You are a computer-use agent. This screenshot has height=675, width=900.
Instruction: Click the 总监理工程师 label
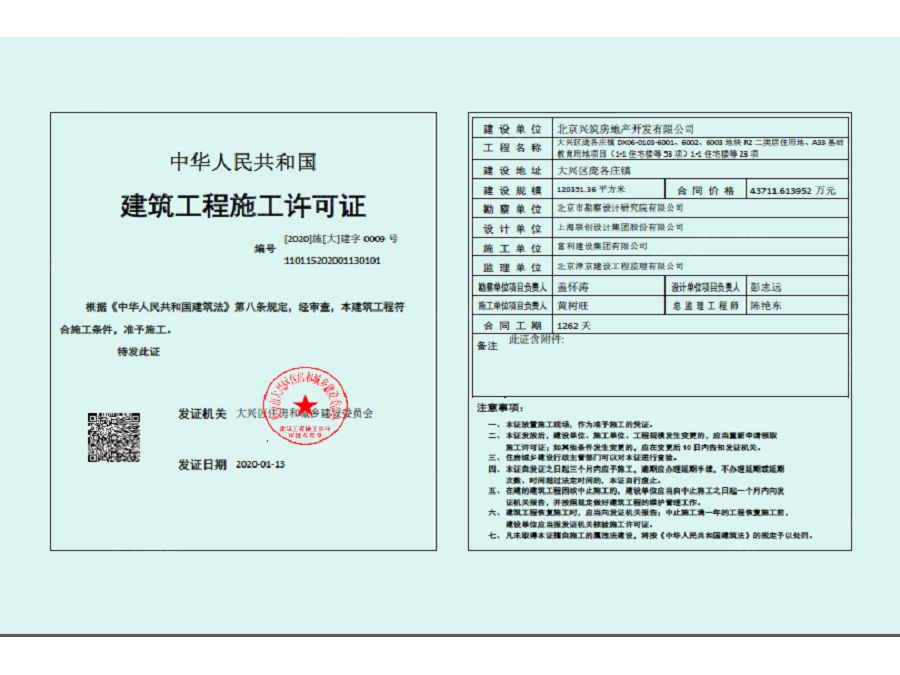point(705,306)
